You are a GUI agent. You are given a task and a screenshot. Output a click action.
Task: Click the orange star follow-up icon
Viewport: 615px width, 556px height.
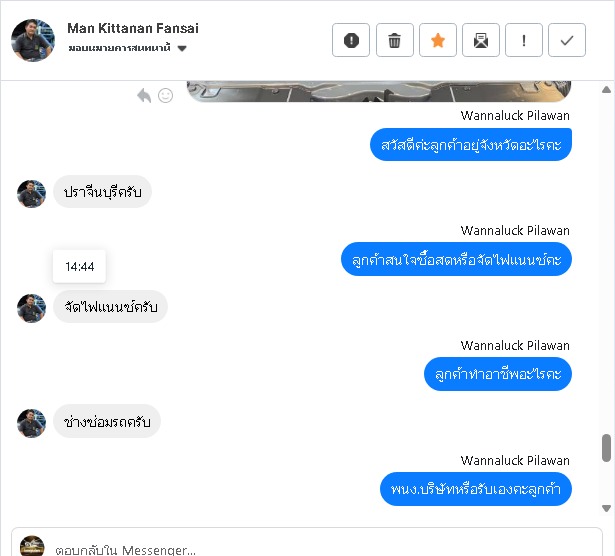point(437,40)
